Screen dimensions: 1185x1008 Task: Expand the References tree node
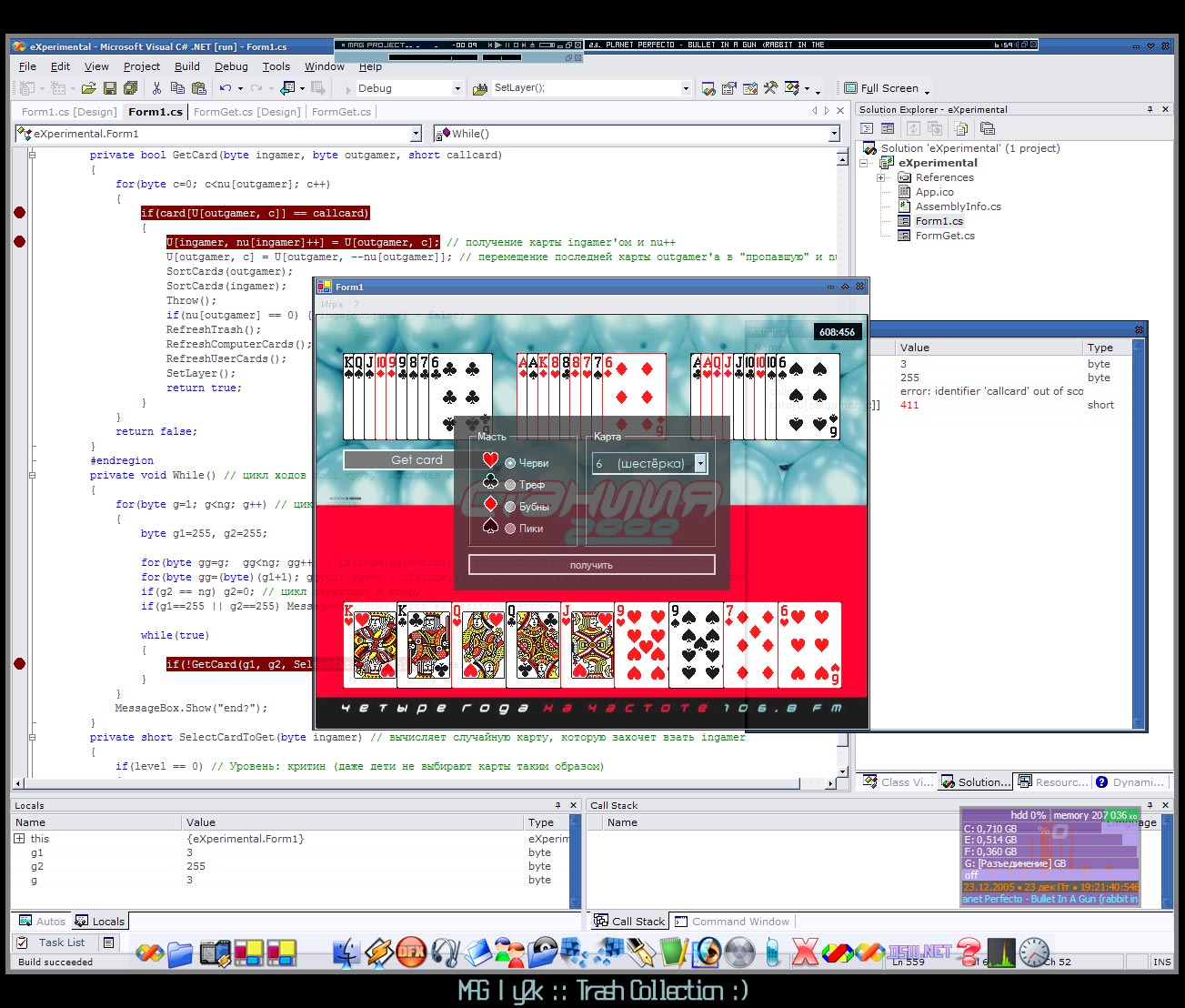tap(880, 177)
